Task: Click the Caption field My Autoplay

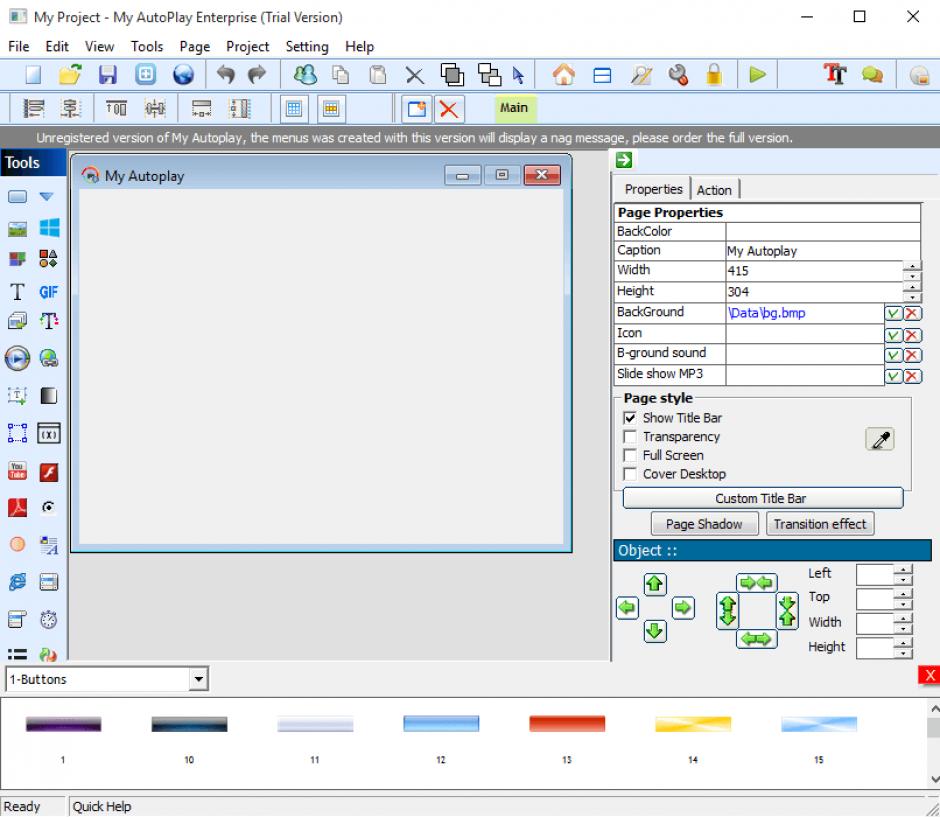Action: pyautogui.click(x=822, y=251)
